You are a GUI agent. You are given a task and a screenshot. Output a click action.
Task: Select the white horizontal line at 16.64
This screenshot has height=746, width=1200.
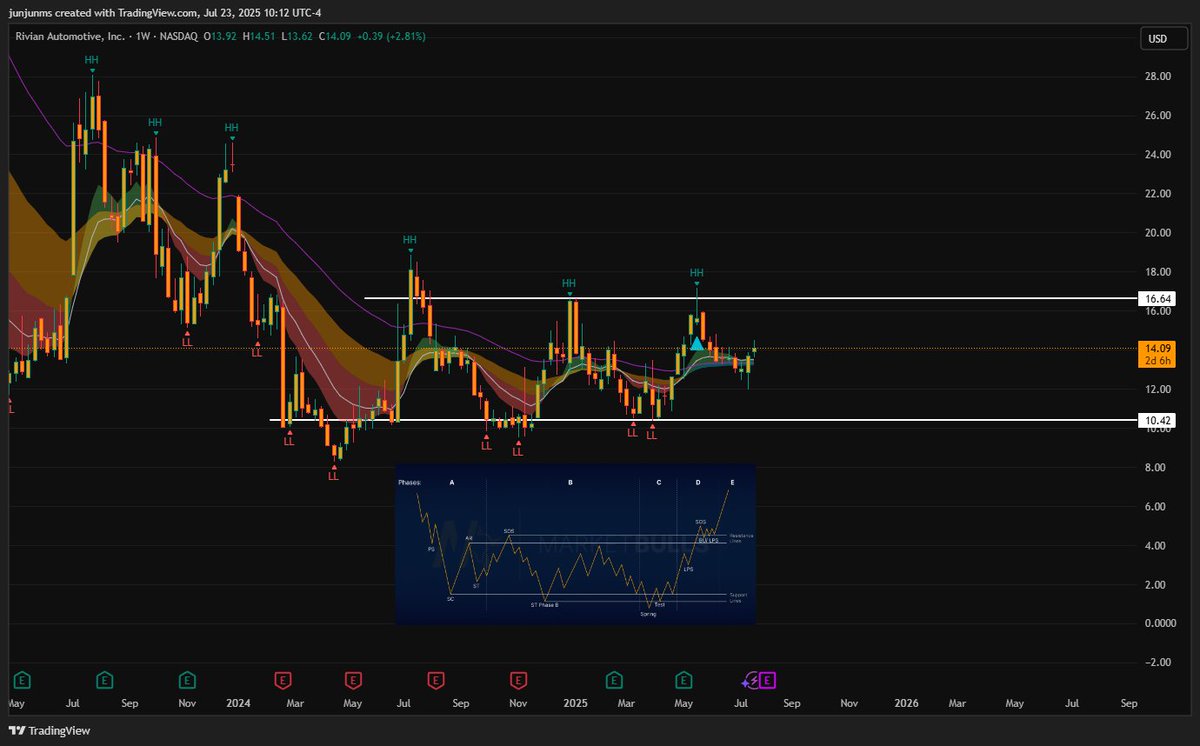(750, 298)
